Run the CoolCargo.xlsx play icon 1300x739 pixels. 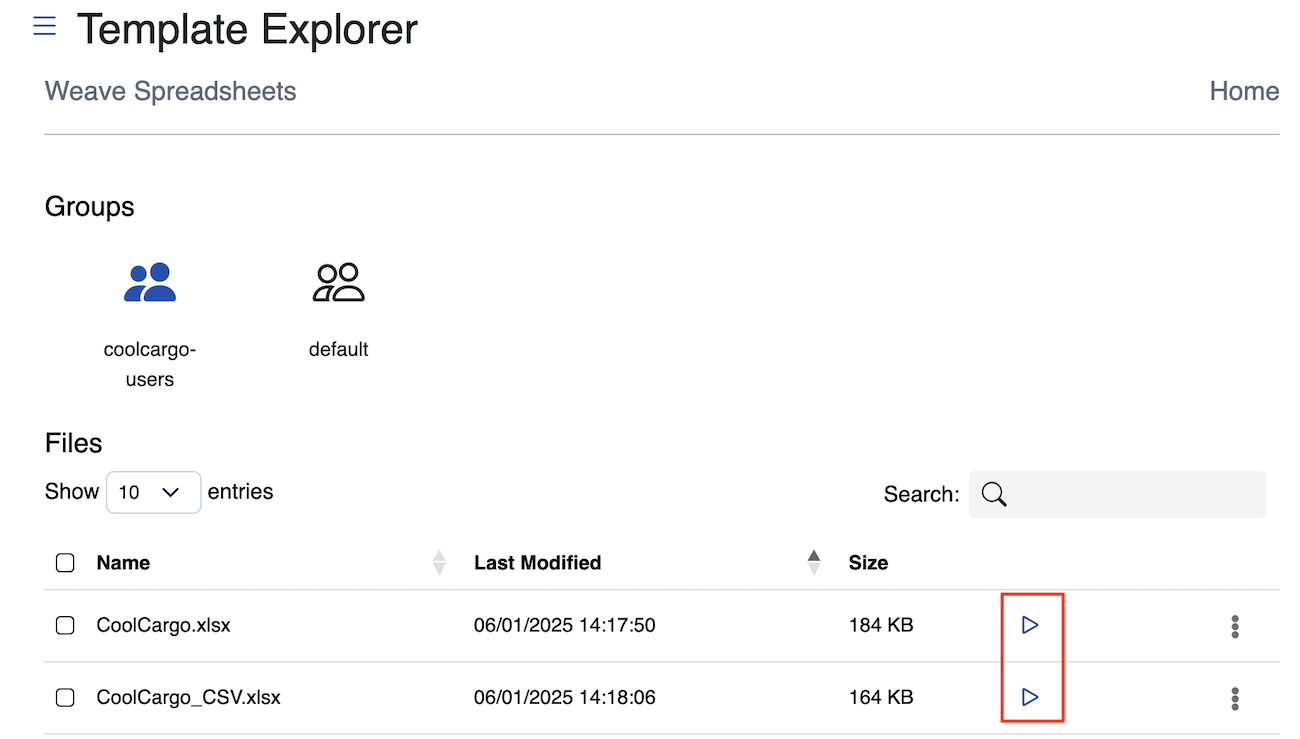(1030, 625)
